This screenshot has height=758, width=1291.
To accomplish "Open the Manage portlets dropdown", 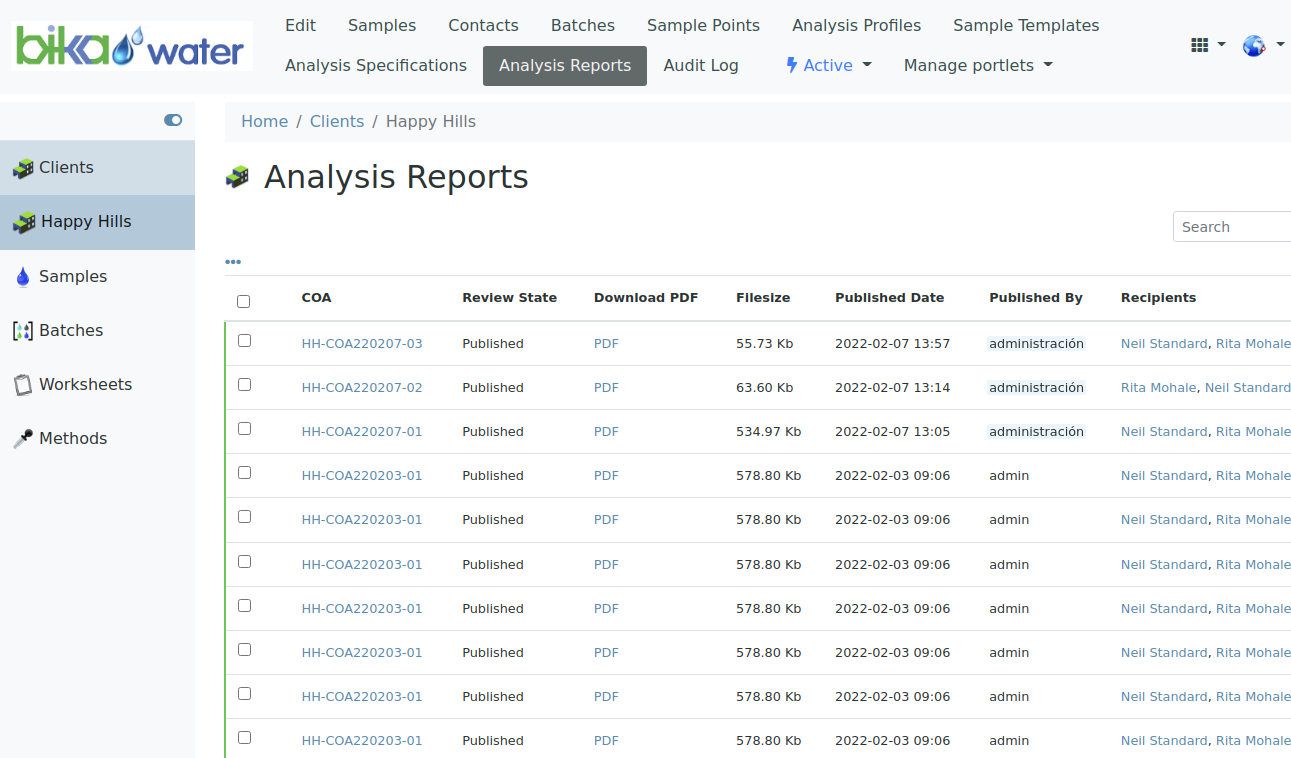I will 977,65.
